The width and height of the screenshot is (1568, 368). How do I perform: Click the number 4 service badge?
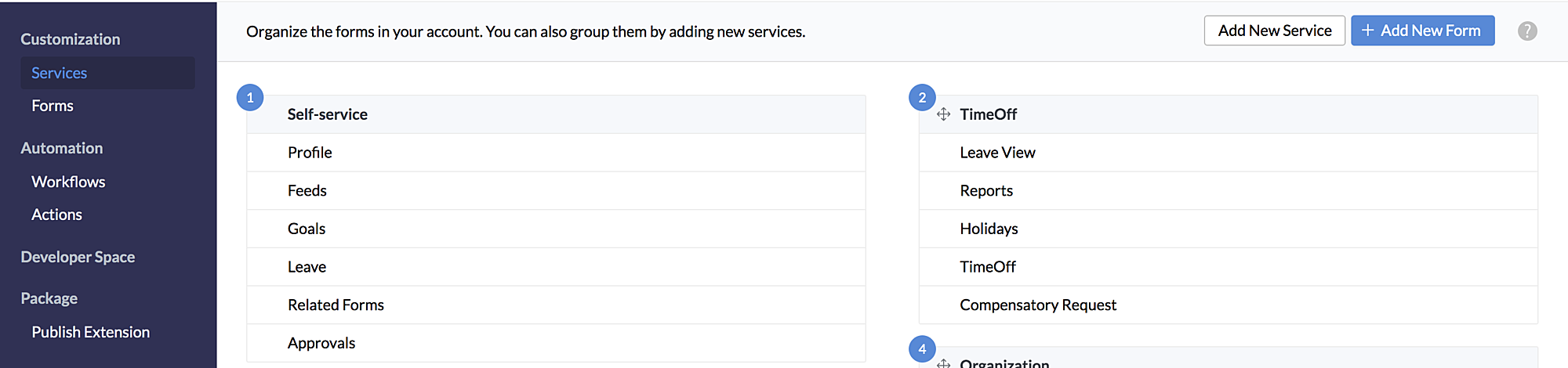tap(922, 349)
